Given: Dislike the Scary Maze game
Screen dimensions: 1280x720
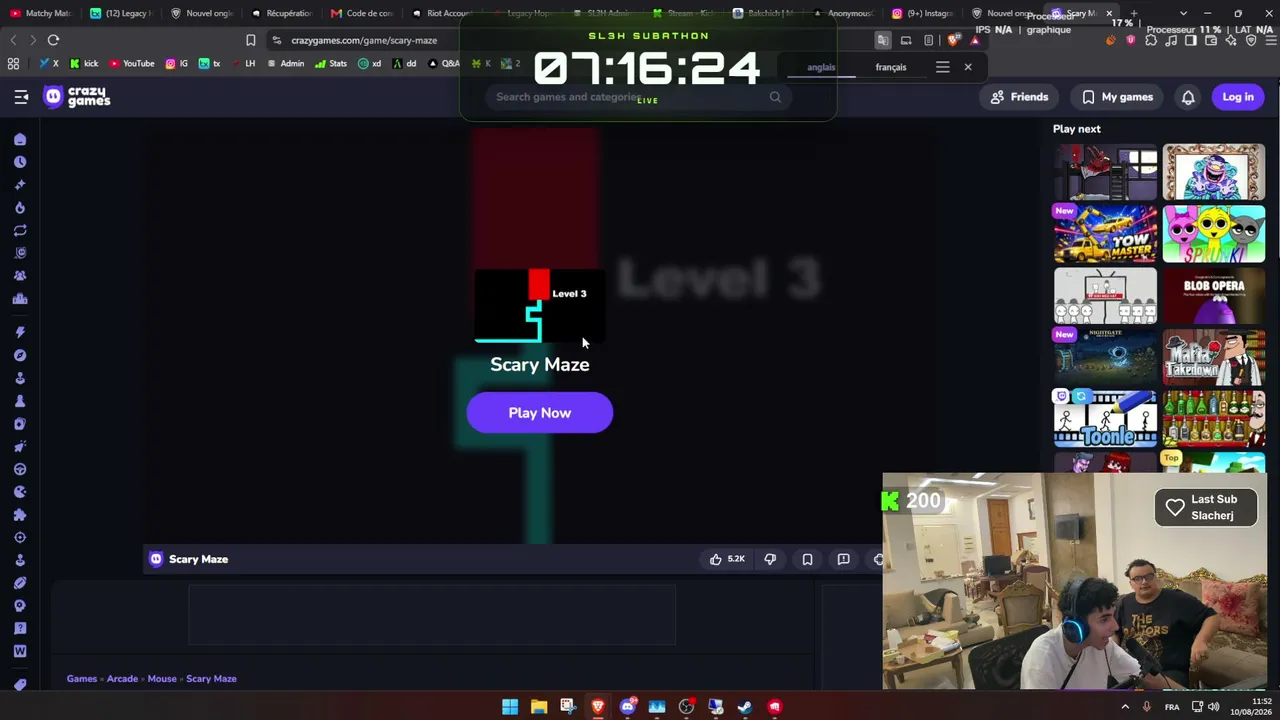Looking at the screenshot, I should [x=770, y=559].
